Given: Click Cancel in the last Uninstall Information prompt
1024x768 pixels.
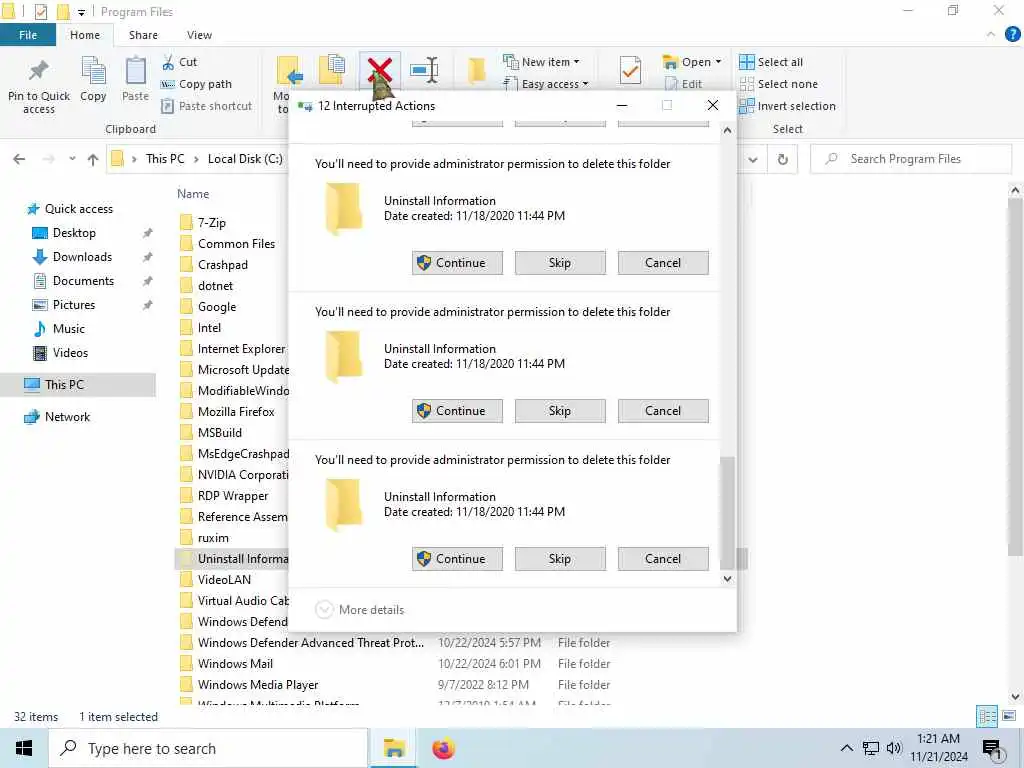Looking at the screenshot, I should [x=663, y=559].
